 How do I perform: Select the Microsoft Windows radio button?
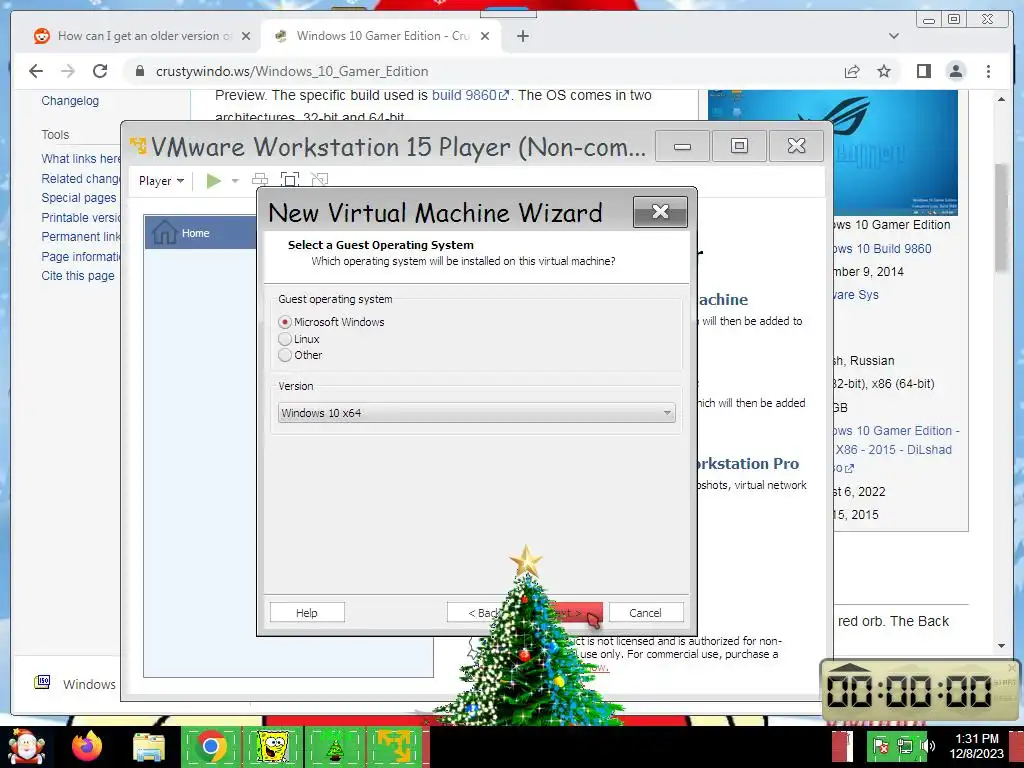click(285, 322)
